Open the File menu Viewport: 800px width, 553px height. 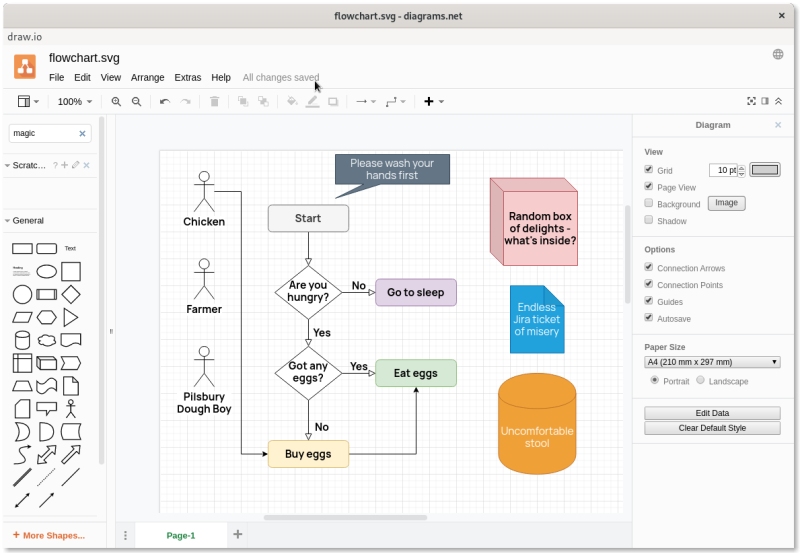[57, 78]
